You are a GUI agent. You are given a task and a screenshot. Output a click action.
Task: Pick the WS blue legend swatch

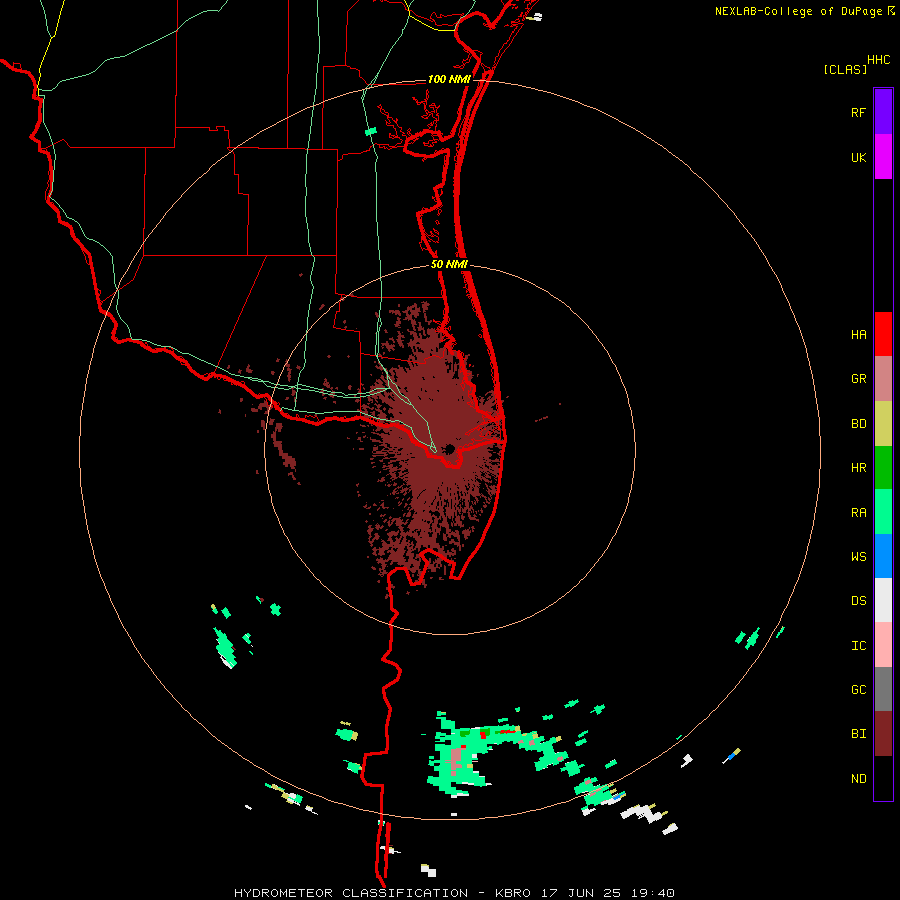click(x=883, y=556)
